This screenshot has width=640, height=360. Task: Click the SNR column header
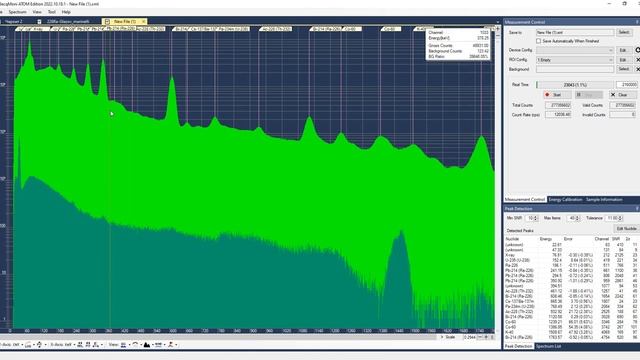tap(616, 239)
